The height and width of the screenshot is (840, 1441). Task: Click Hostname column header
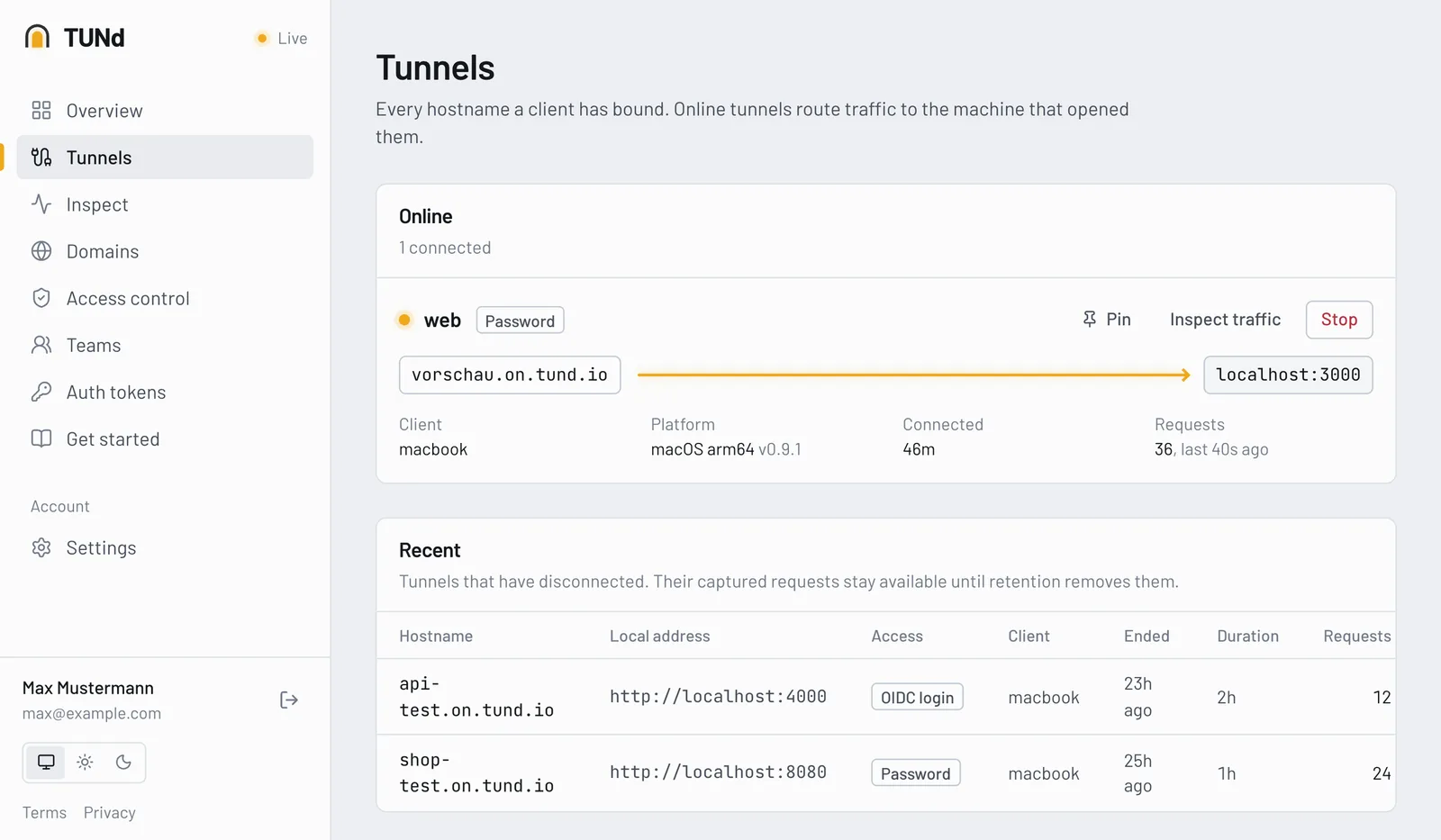point(436,636)
